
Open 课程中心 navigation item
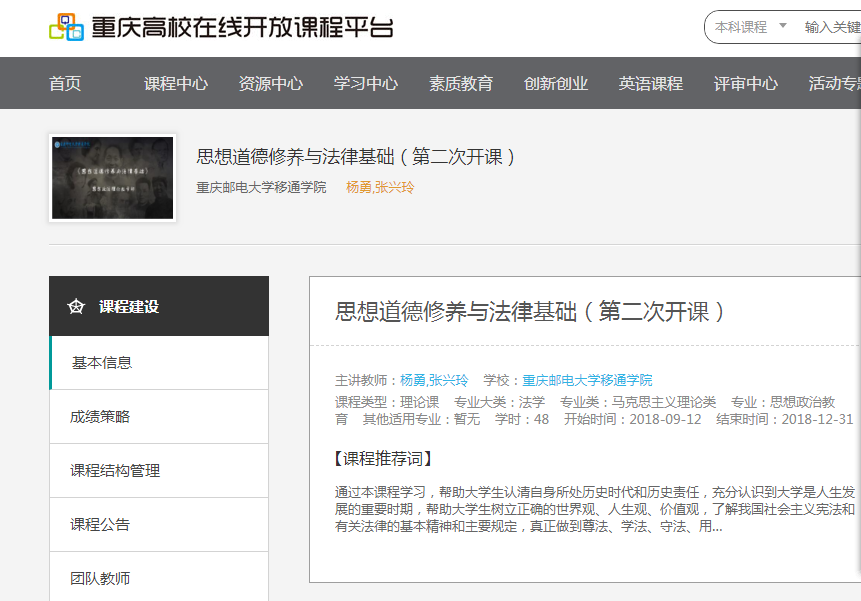[x=176, y=84]
